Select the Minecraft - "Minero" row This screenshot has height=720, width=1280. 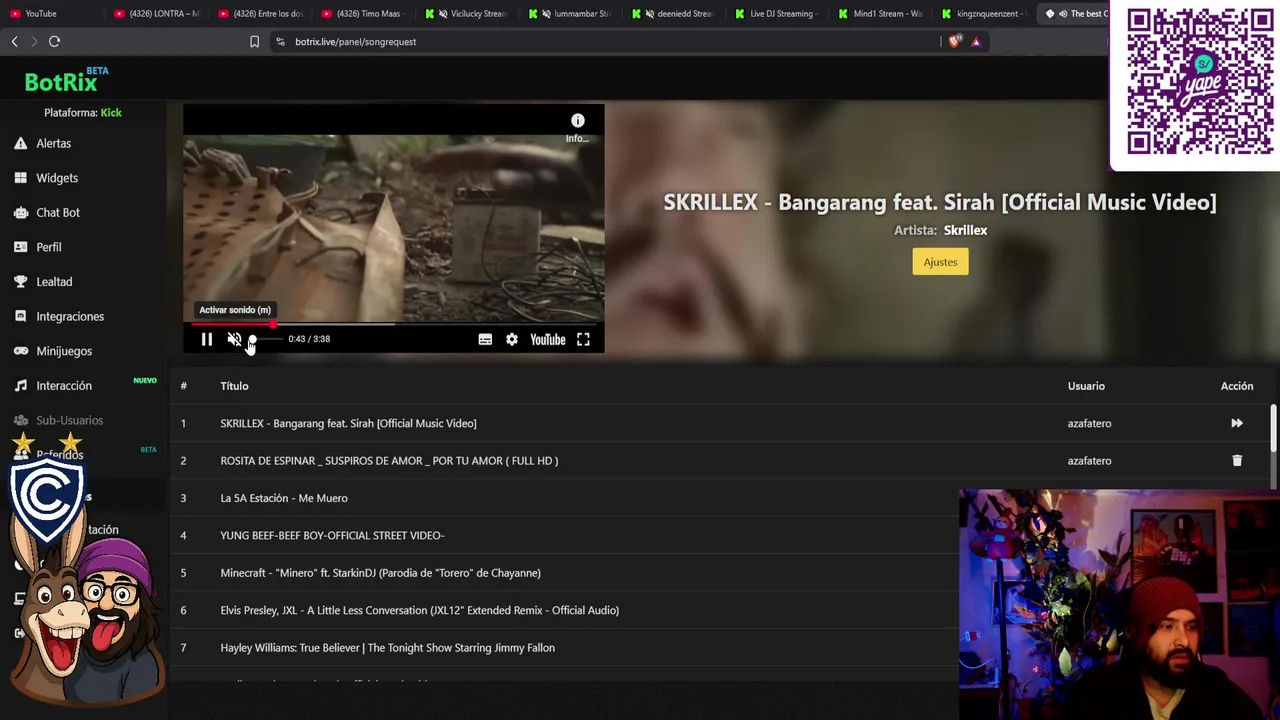tap(380, 573)
